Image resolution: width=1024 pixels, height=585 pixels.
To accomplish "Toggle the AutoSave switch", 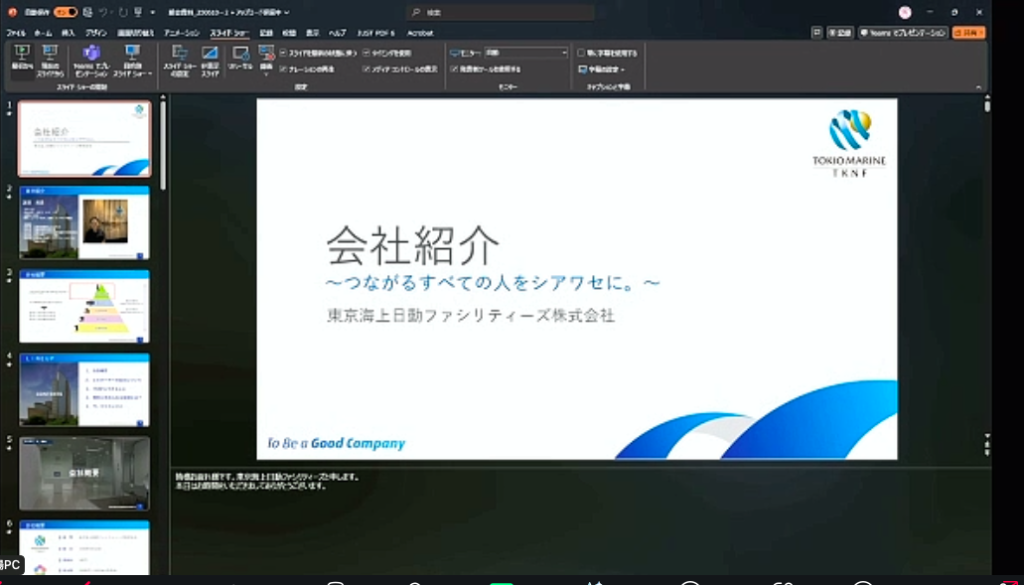I will pyautogui.click(x=65, y=12).
